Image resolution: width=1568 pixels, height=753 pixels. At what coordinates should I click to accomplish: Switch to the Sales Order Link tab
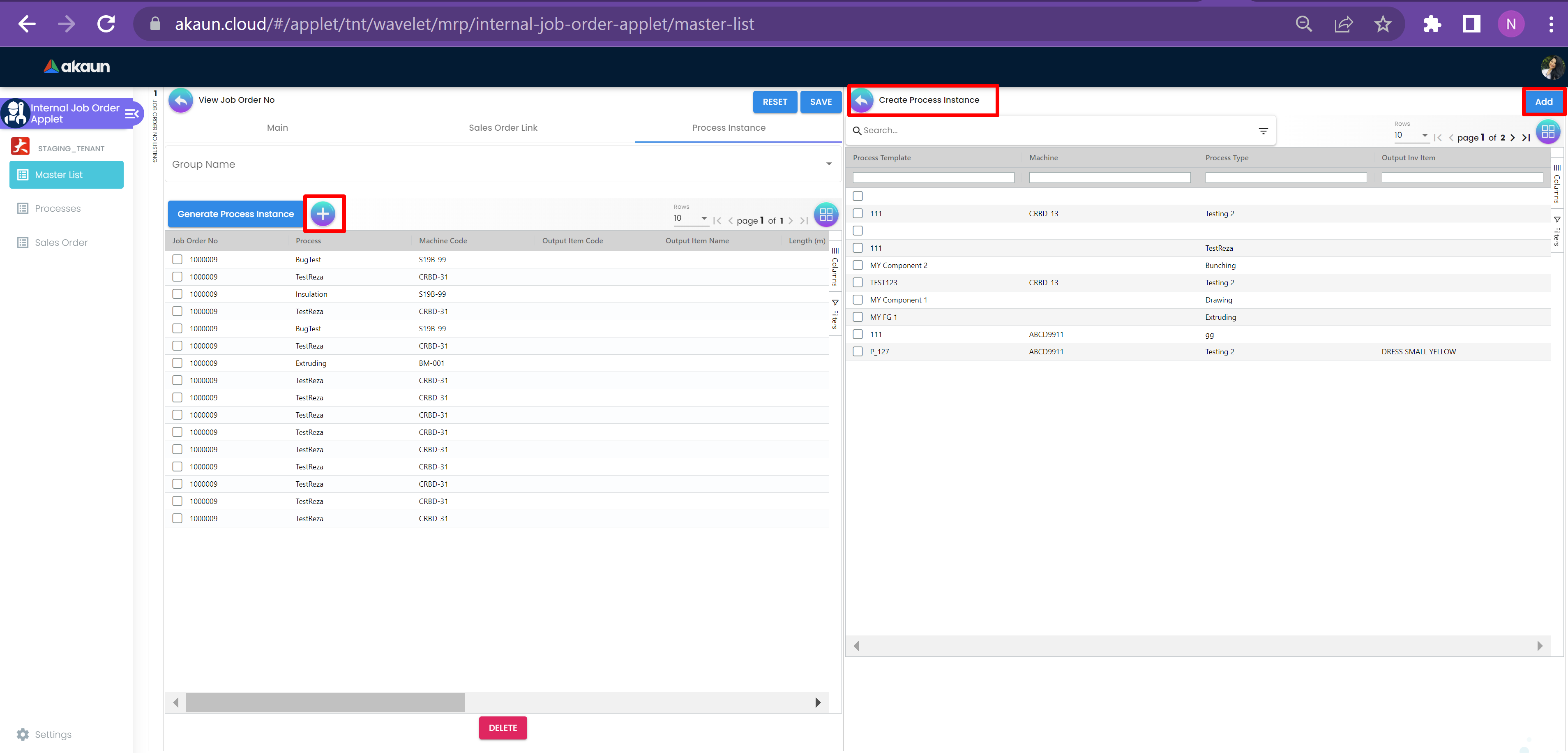coord(503,128)
